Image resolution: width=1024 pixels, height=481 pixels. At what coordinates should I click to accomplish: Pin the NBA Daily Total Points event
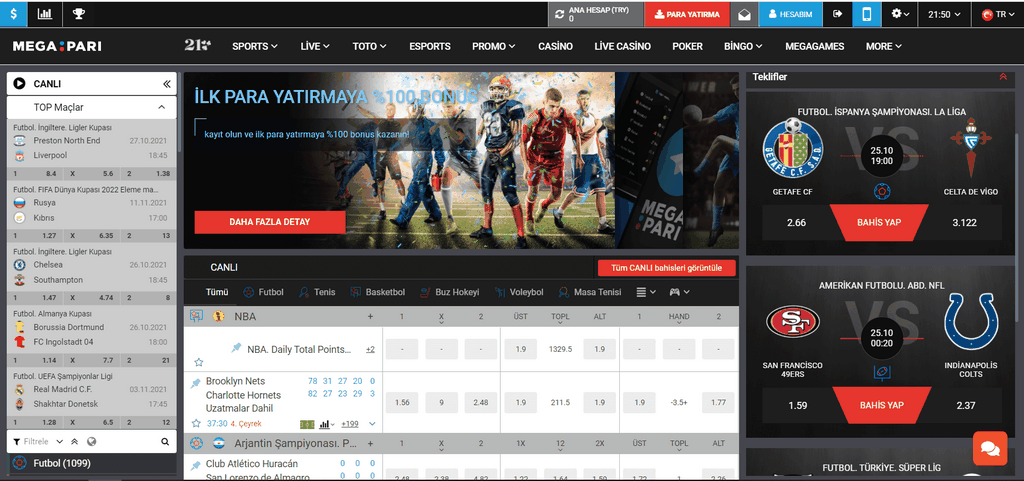tap(236, 349)
